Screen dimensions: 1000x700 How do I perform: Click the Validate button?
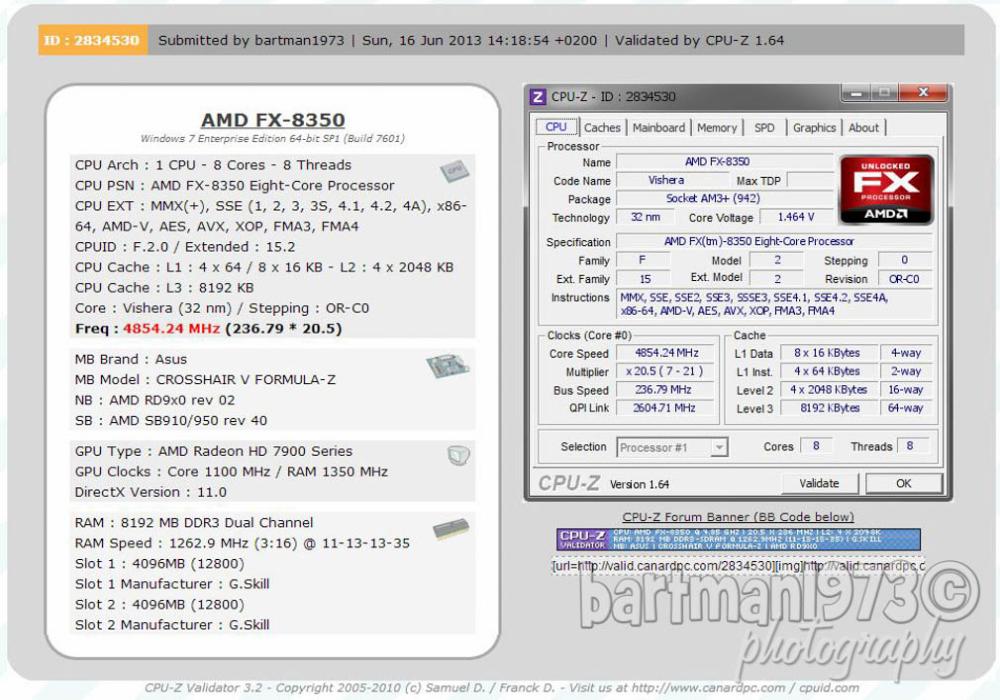click(820, 483)
